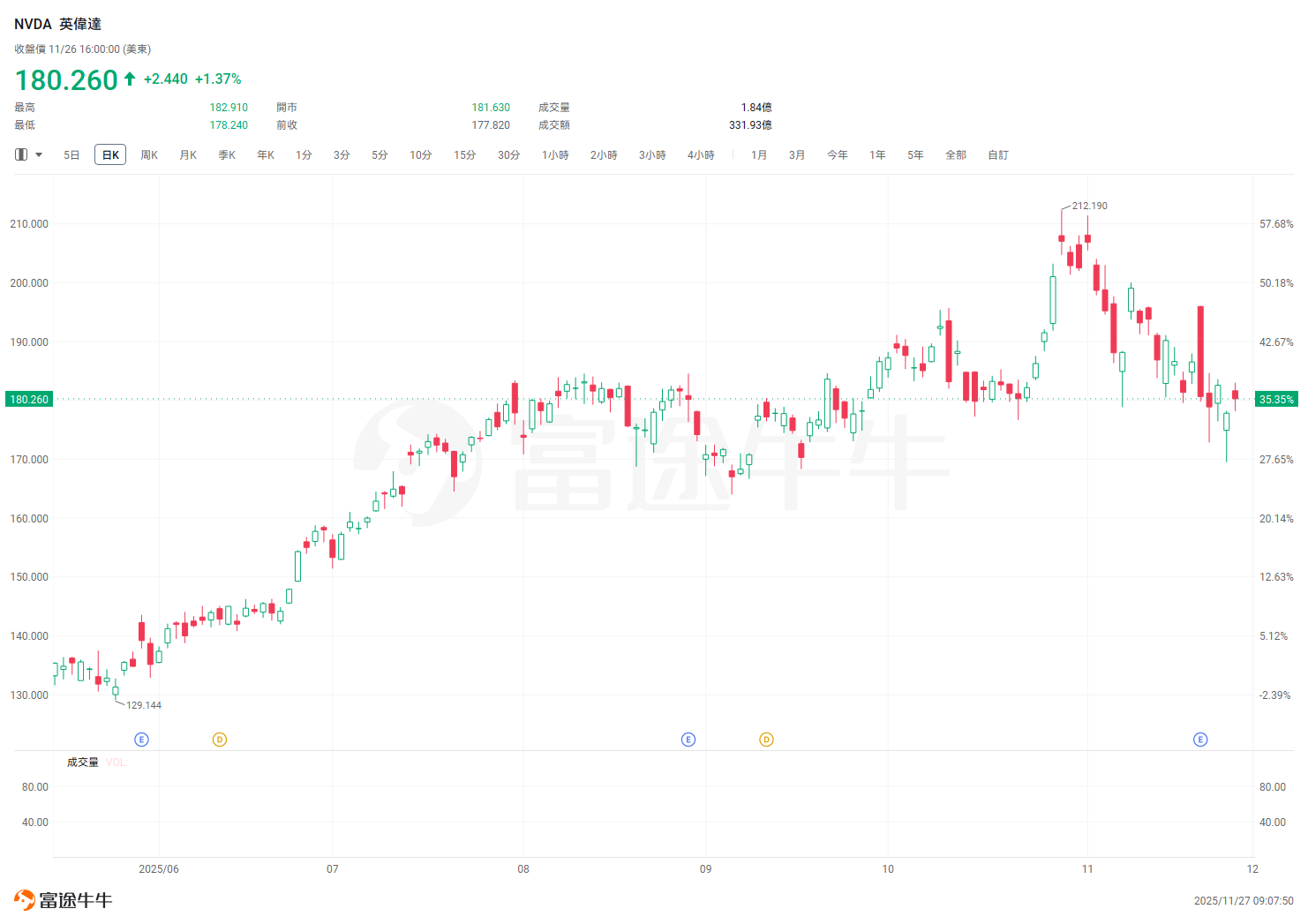Click the chart layout icon
The height and width of the screenshot is (924, 1308).
(x=21, y=154)
